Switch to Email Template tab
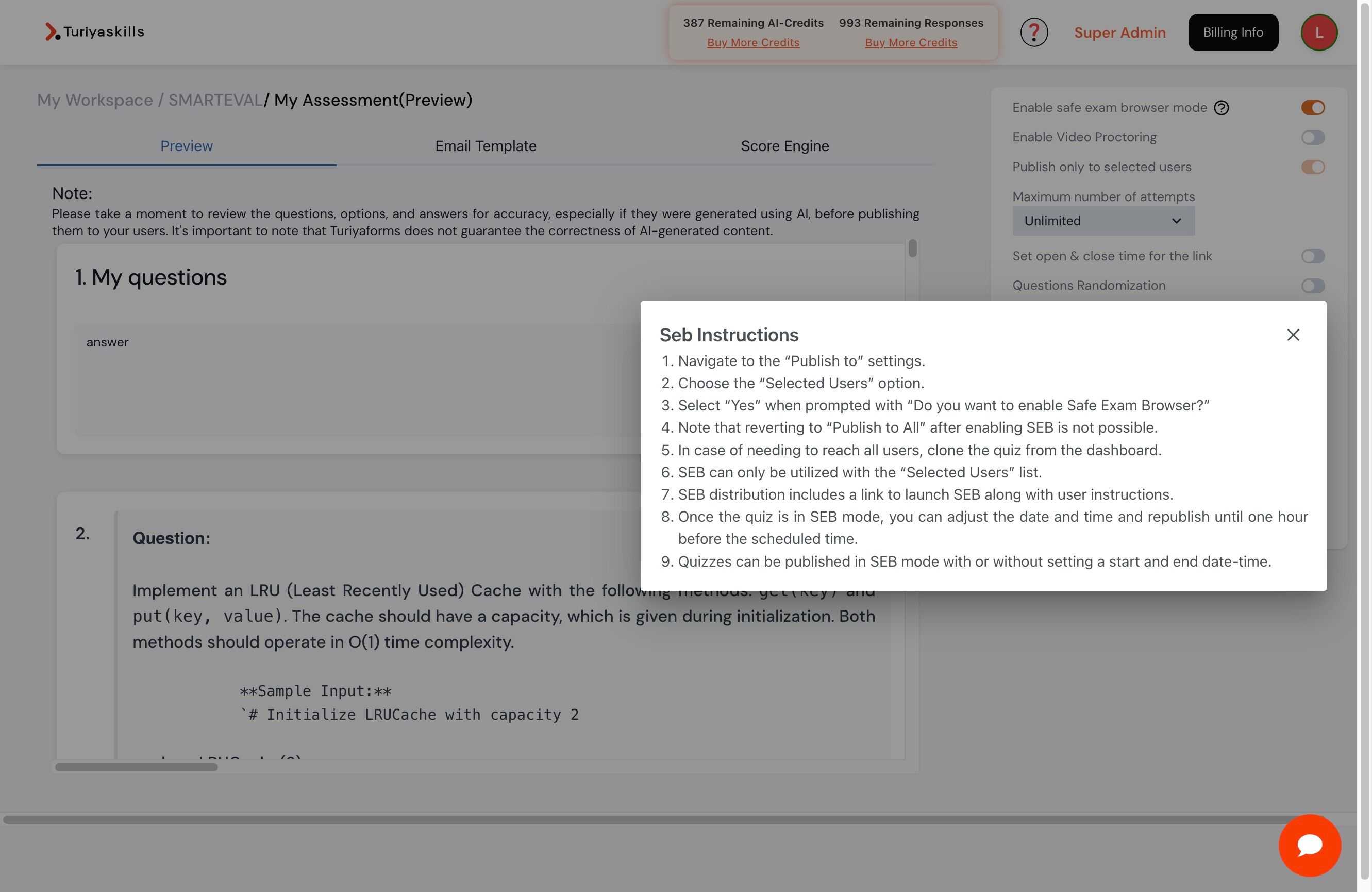 pyautogui.click(x=486, y=146)
